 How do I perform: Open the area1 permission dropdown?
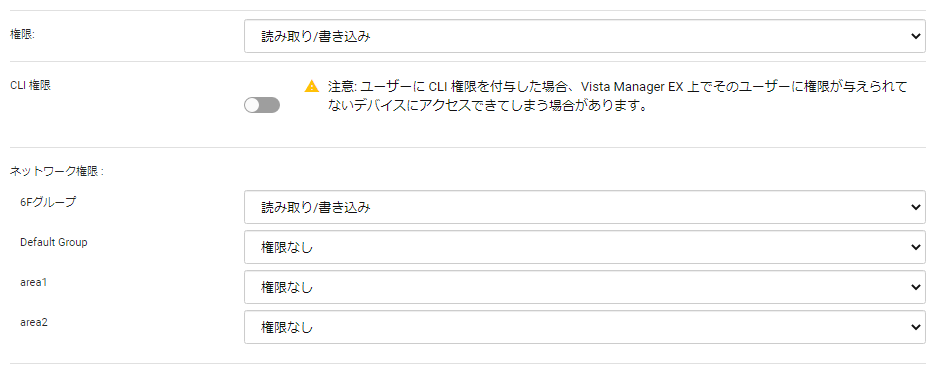(x=584, y=287)
